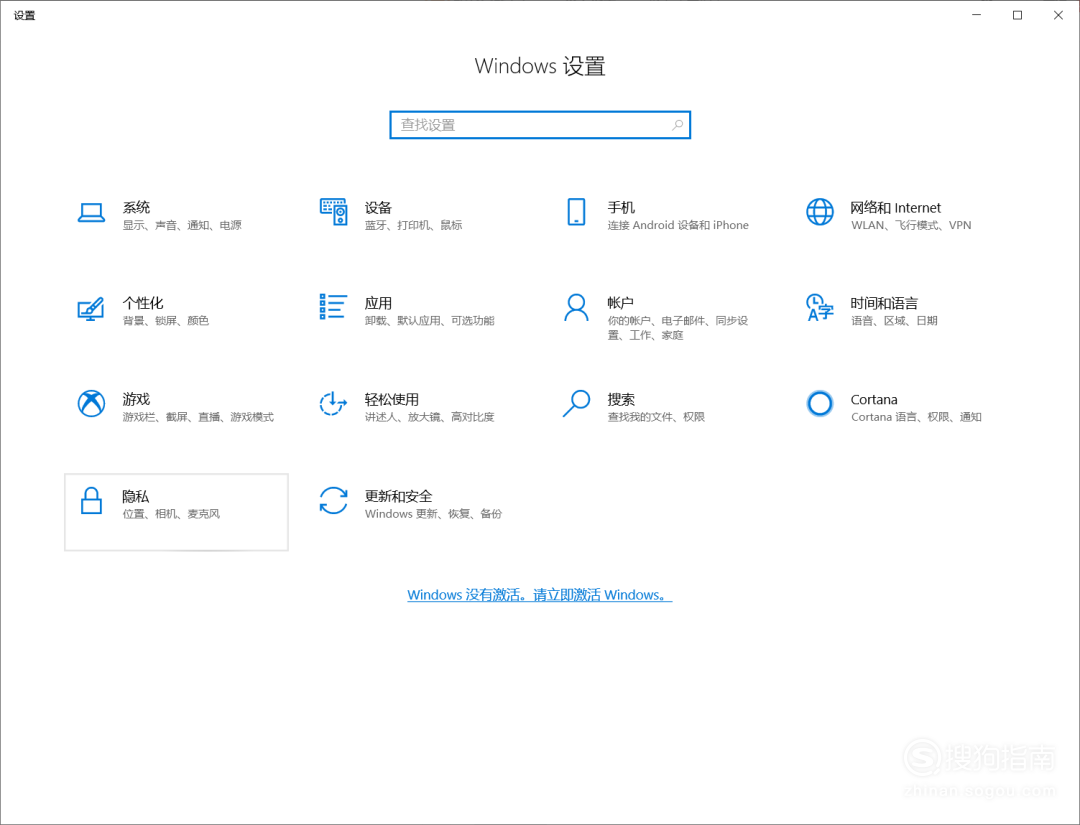Viewport: 1080px width, 825px height.
Task: Click description WLAN、飞行模式、VPN
Action: (911, 225)
